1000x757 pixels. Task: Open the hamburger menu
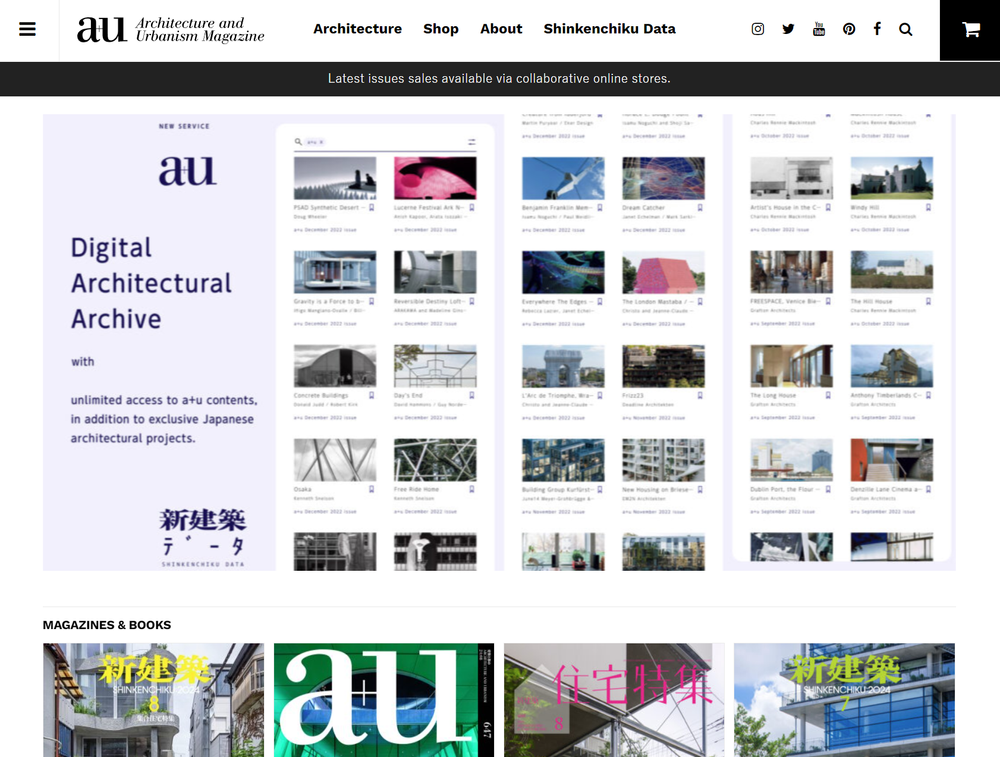(27, 29)
